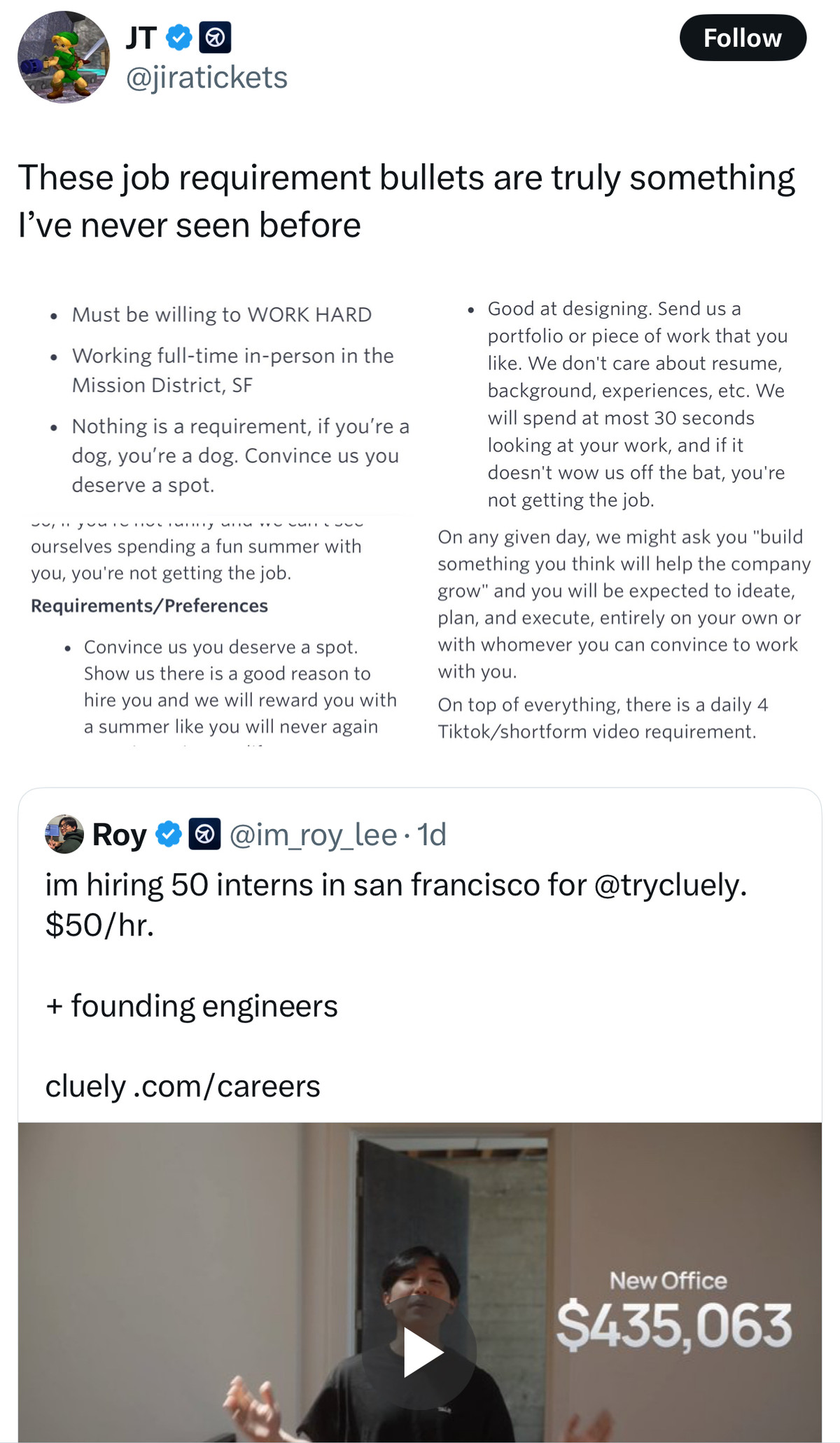Viewport: 840px width, 1443px height.
Task: Click the Roy display name
Action: point(120,834)
